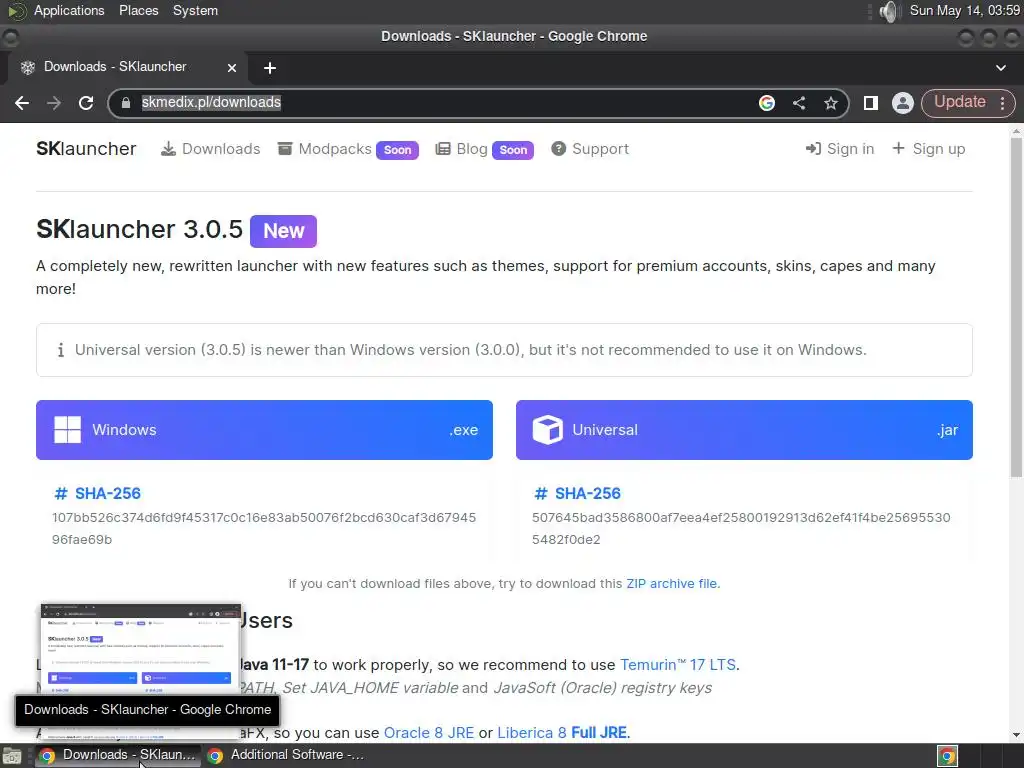Click the Sign up link

(928, 149)
